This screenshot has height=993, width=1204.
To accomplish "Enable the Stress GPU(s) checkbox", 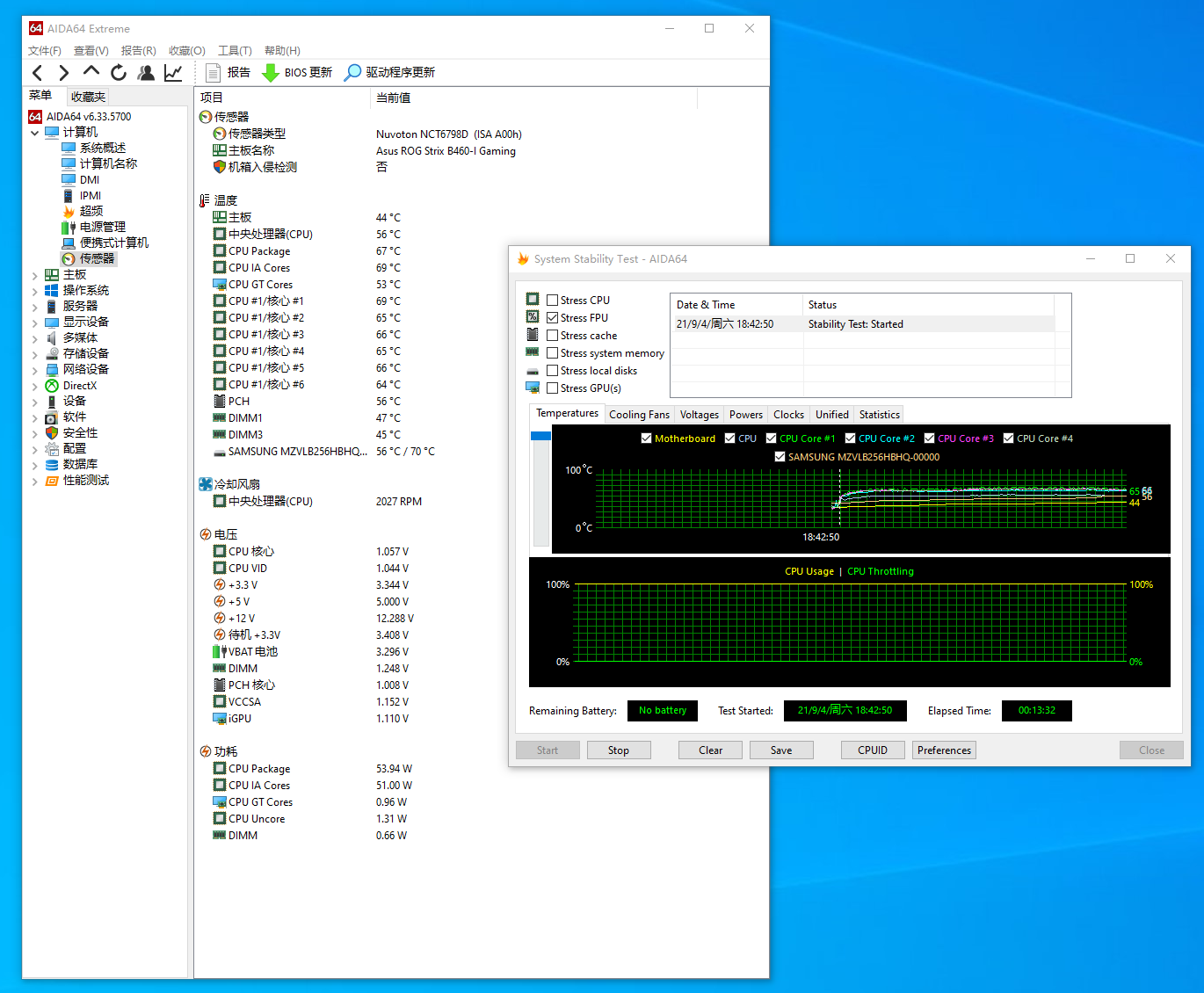I will 552,388.
